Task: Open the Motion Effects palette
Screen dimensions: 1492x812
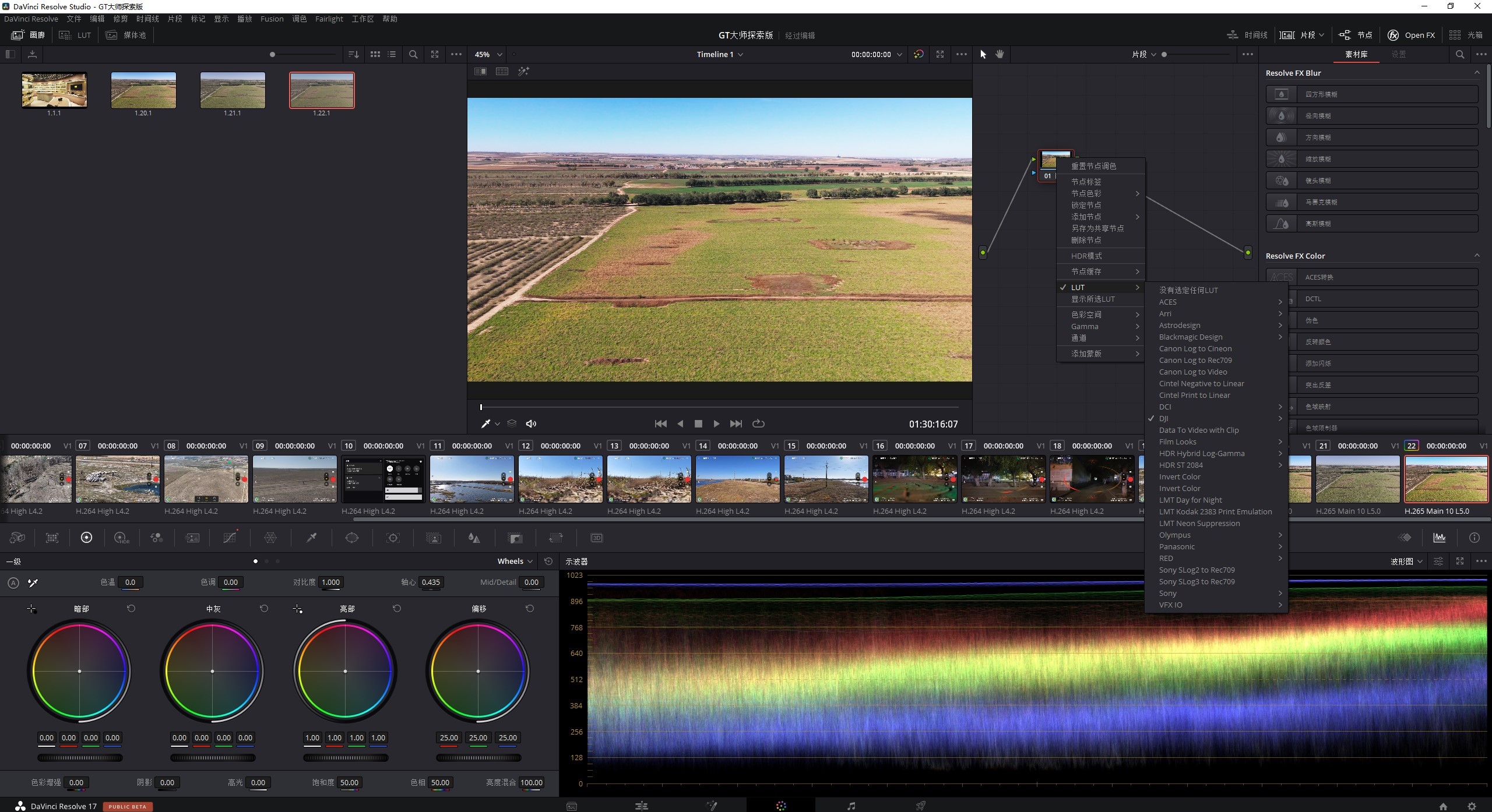Action: [192, 538]
